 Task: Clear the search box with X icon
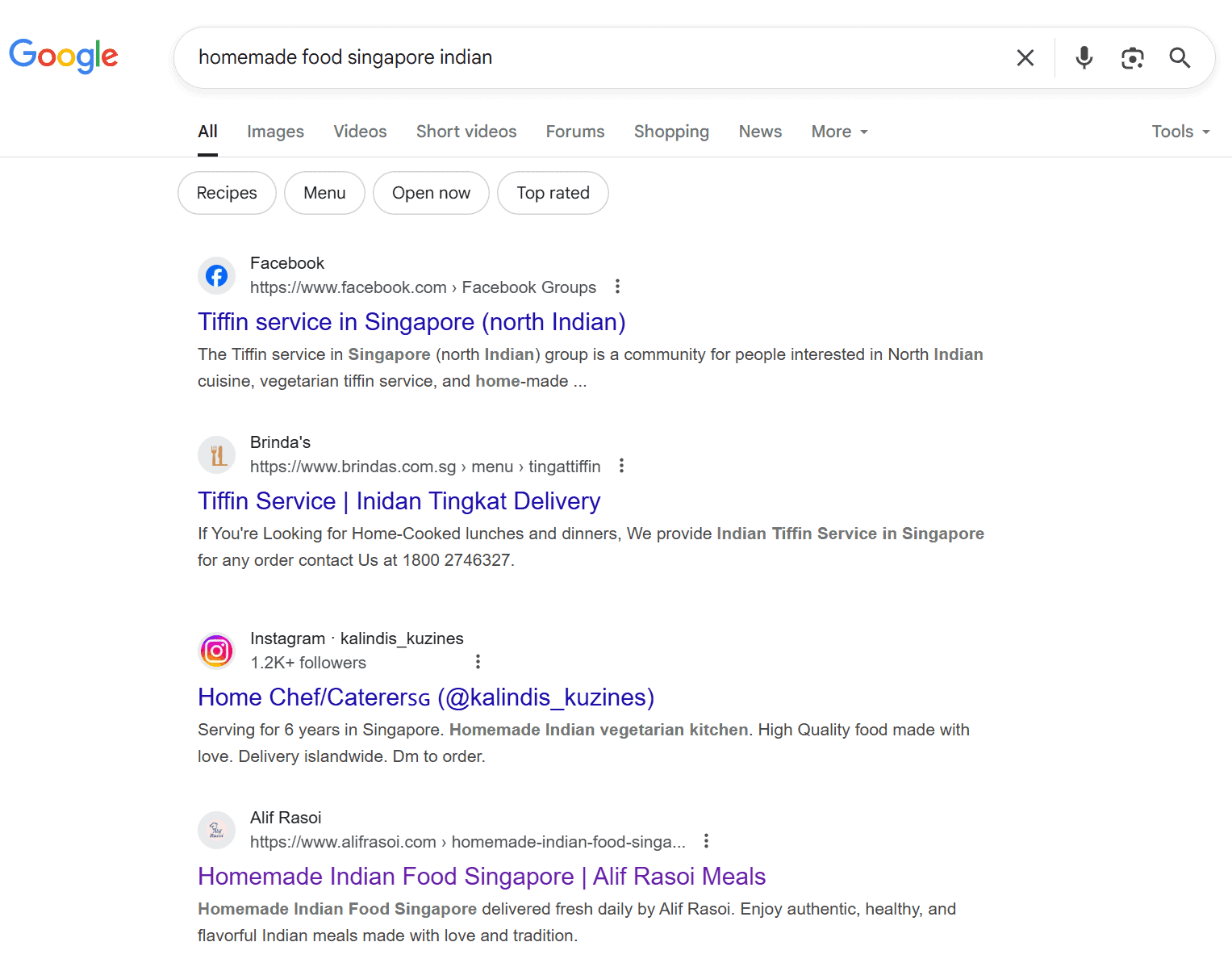click(1025, 57)
